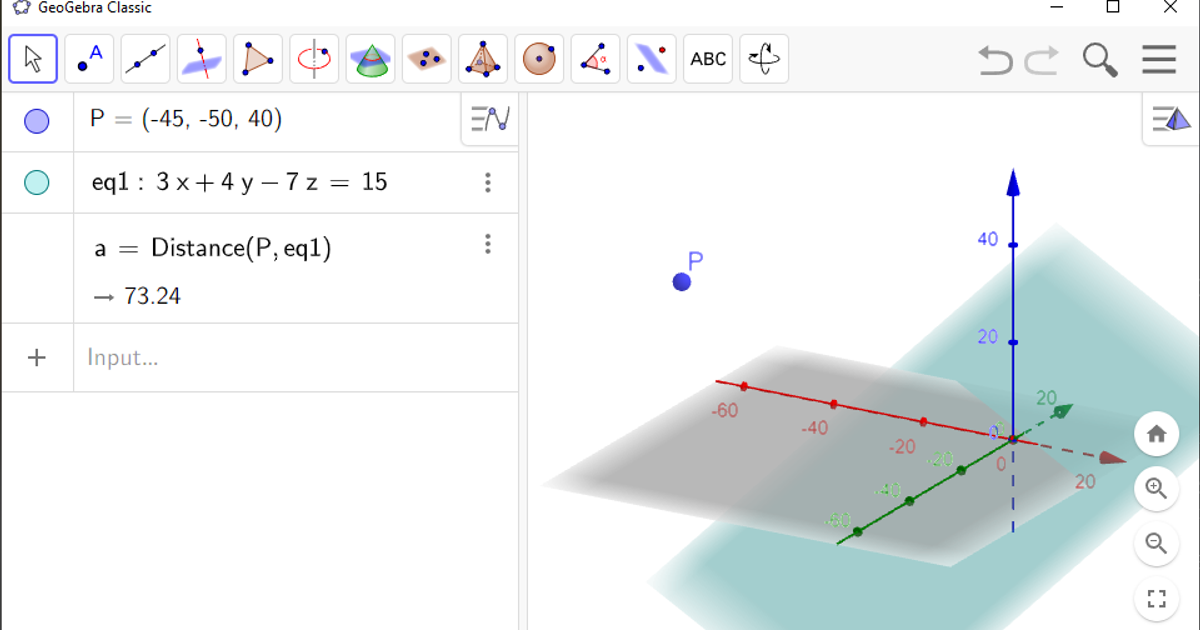Viewport: 1200px width, 630px height.
Task: Hide the eq1 plane
Action: click(x=37, y=182)
